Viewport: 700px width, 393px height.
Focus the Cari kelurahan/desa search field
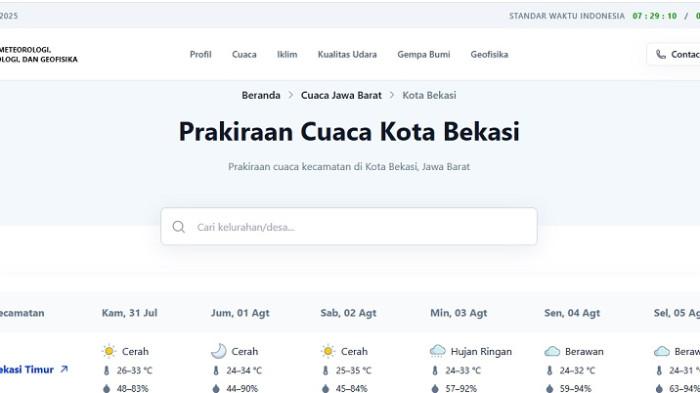click(x=349, y=226)
